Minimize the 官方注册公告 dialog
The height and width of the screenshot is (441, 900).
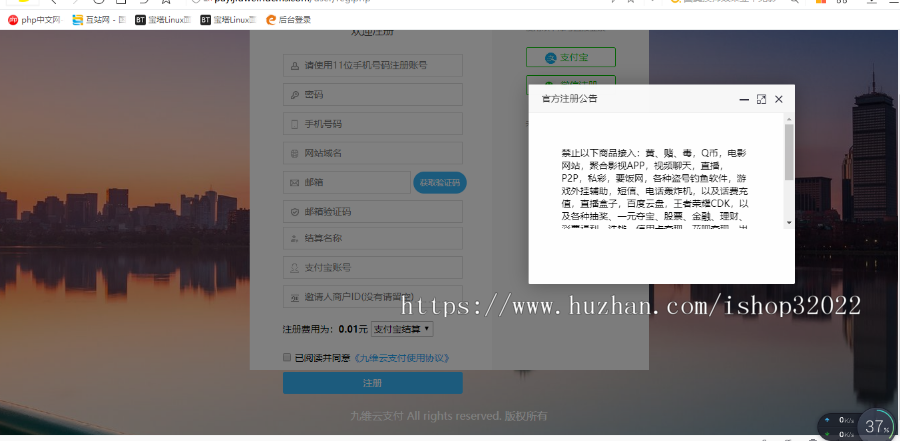[x=744, y=99]
